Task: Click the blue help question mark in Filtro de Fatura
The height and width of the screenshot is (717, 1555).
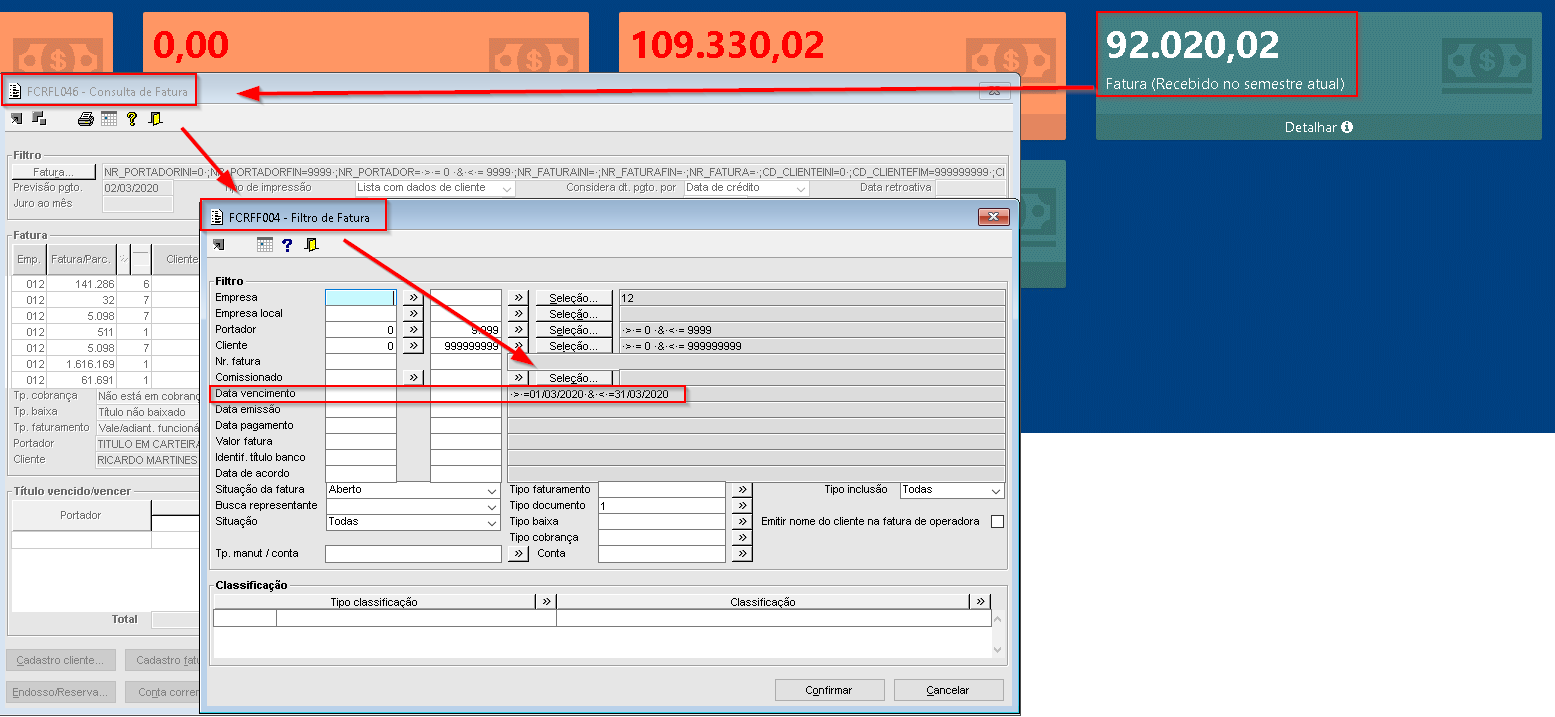Action: click(287, 245)
